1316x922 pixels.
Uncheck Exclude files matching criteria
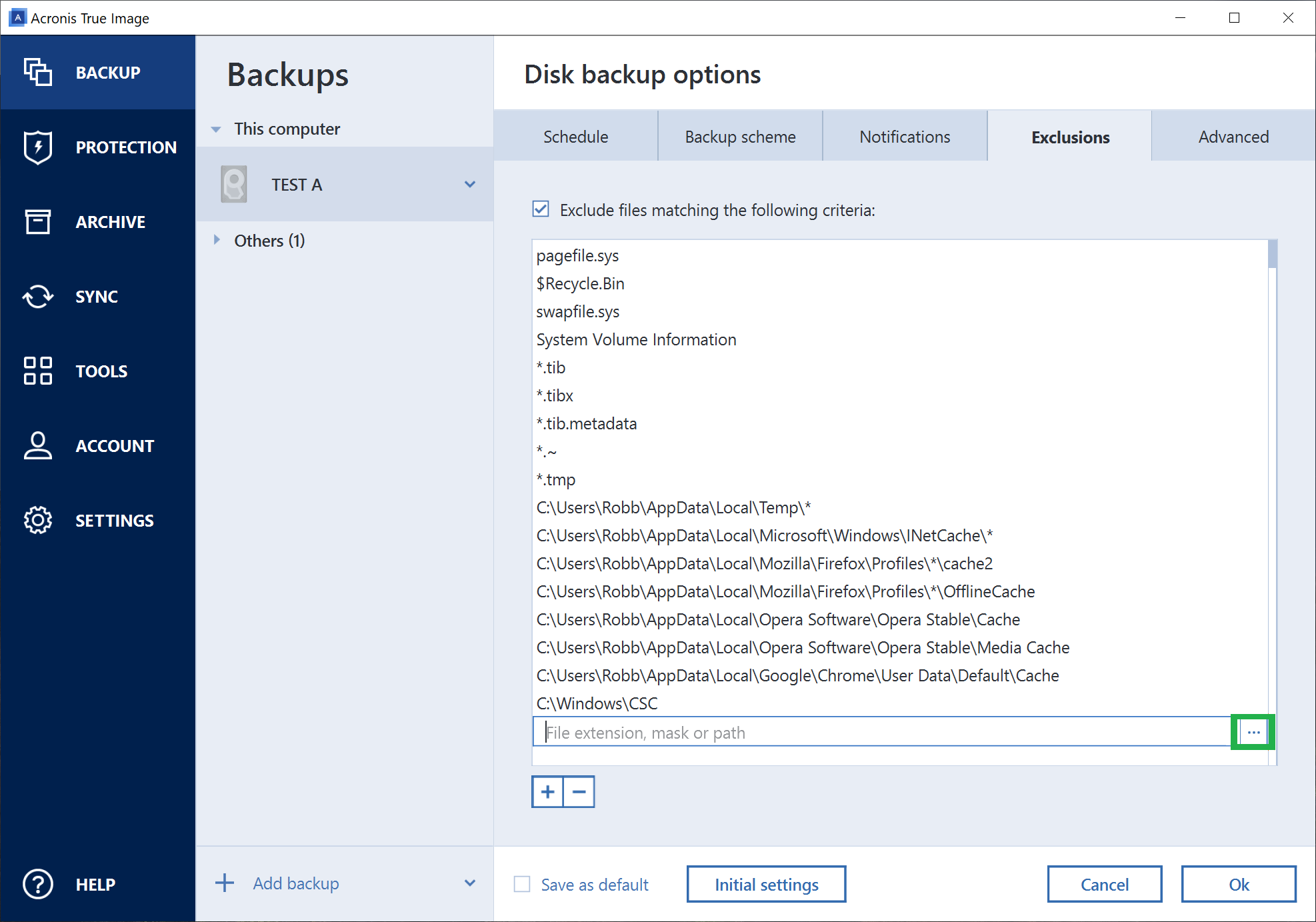[539, 209]
